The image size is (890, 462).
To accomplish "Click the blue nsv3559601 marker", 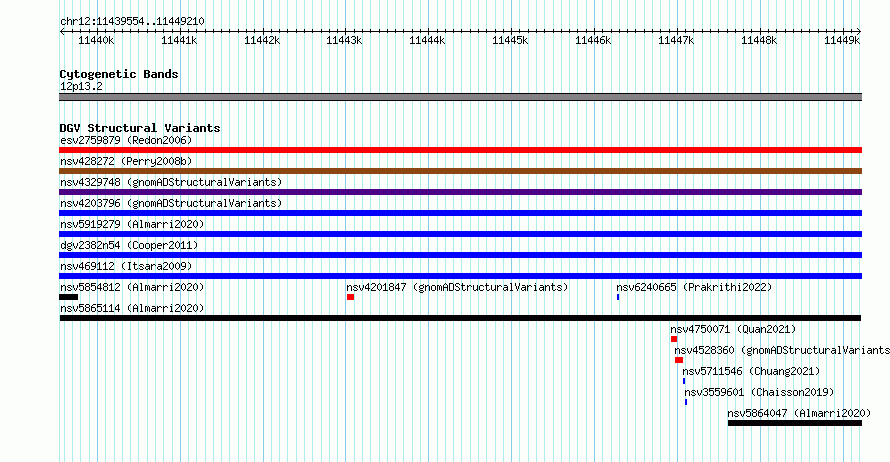I will (x=686, y=402).
